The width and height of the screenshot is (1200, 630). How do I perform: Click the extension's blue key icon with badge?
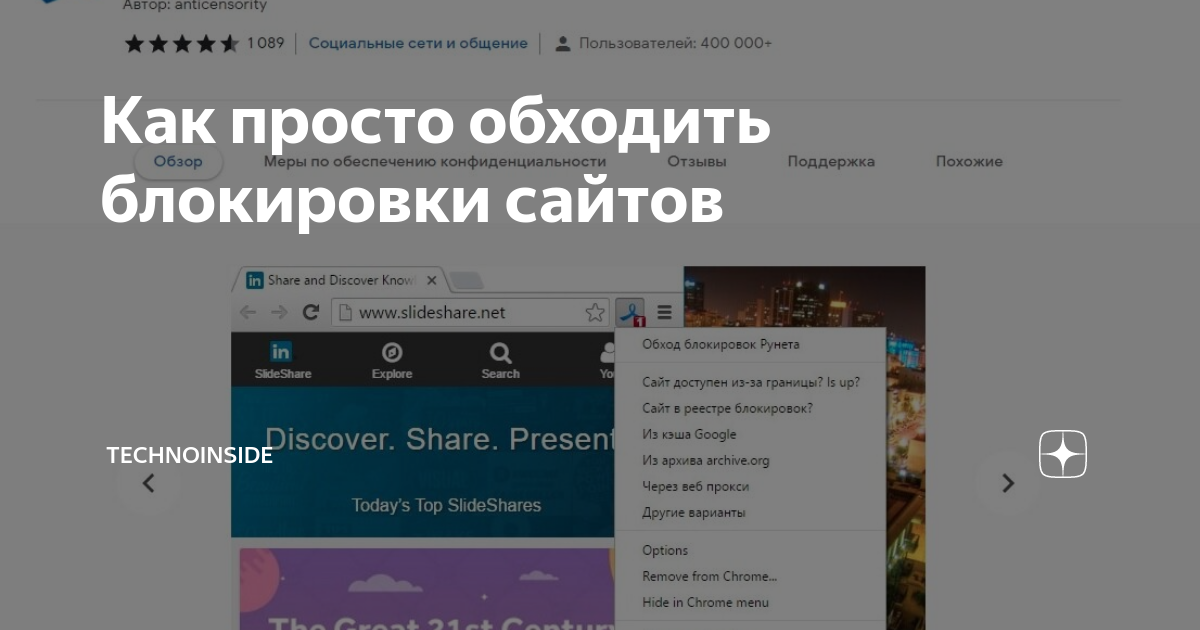(x=630, y=312)
